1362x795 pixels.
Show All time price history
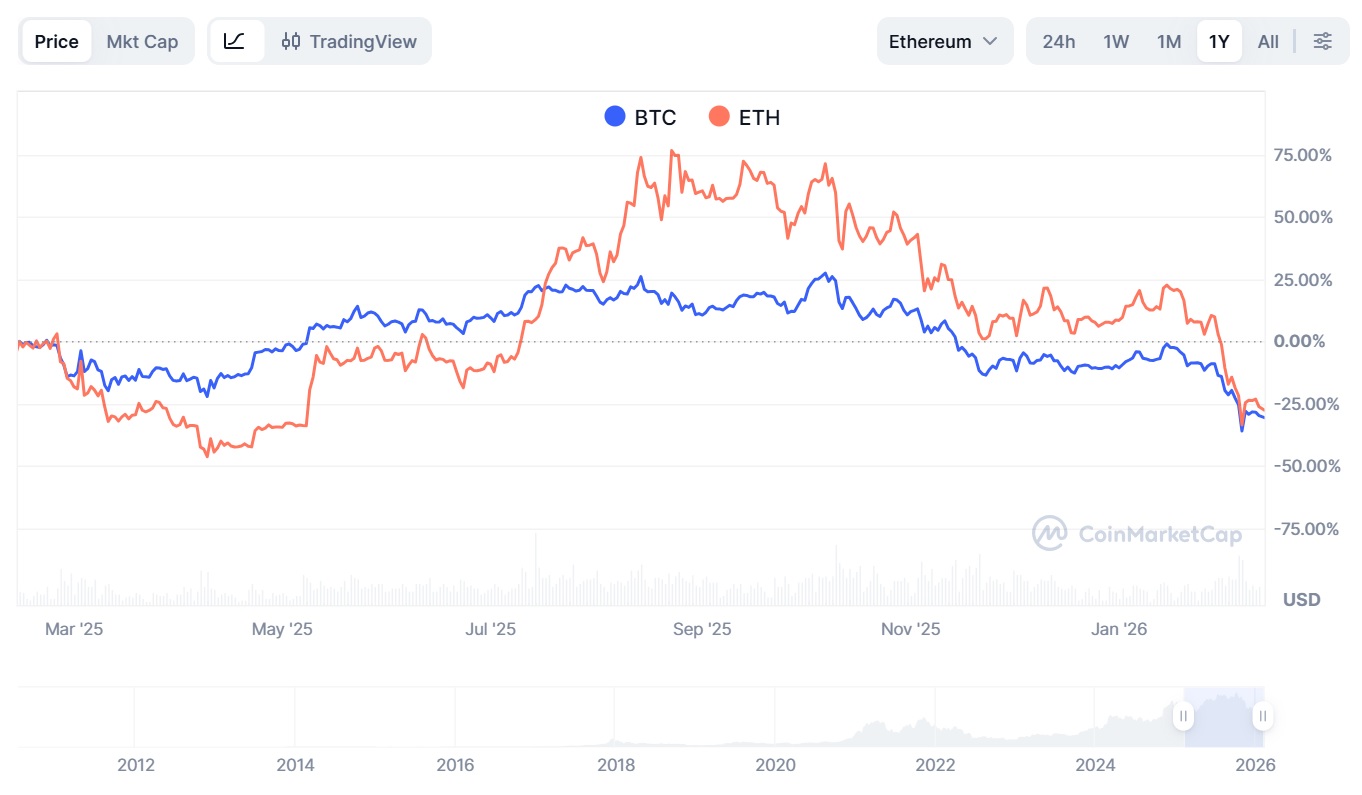click(x=1268, y=41)
